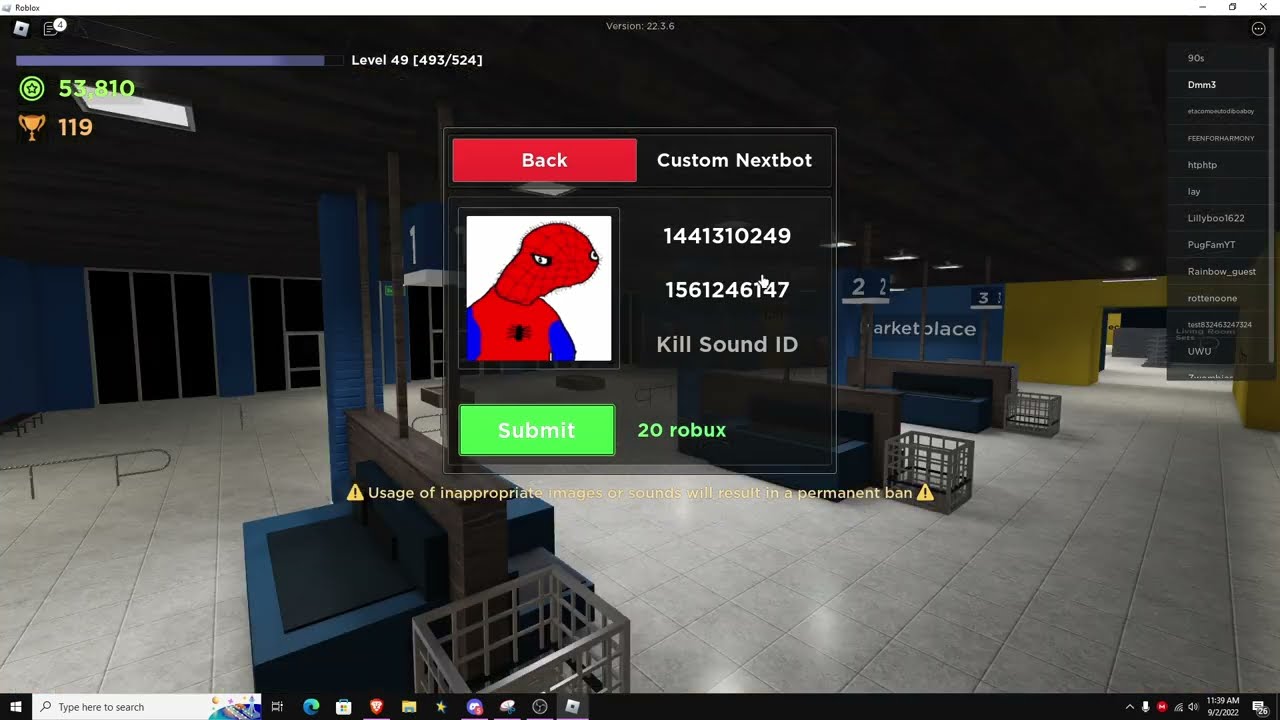
Task: Select player FEENFORHARMONY in the list
Action: (1218, 138)
